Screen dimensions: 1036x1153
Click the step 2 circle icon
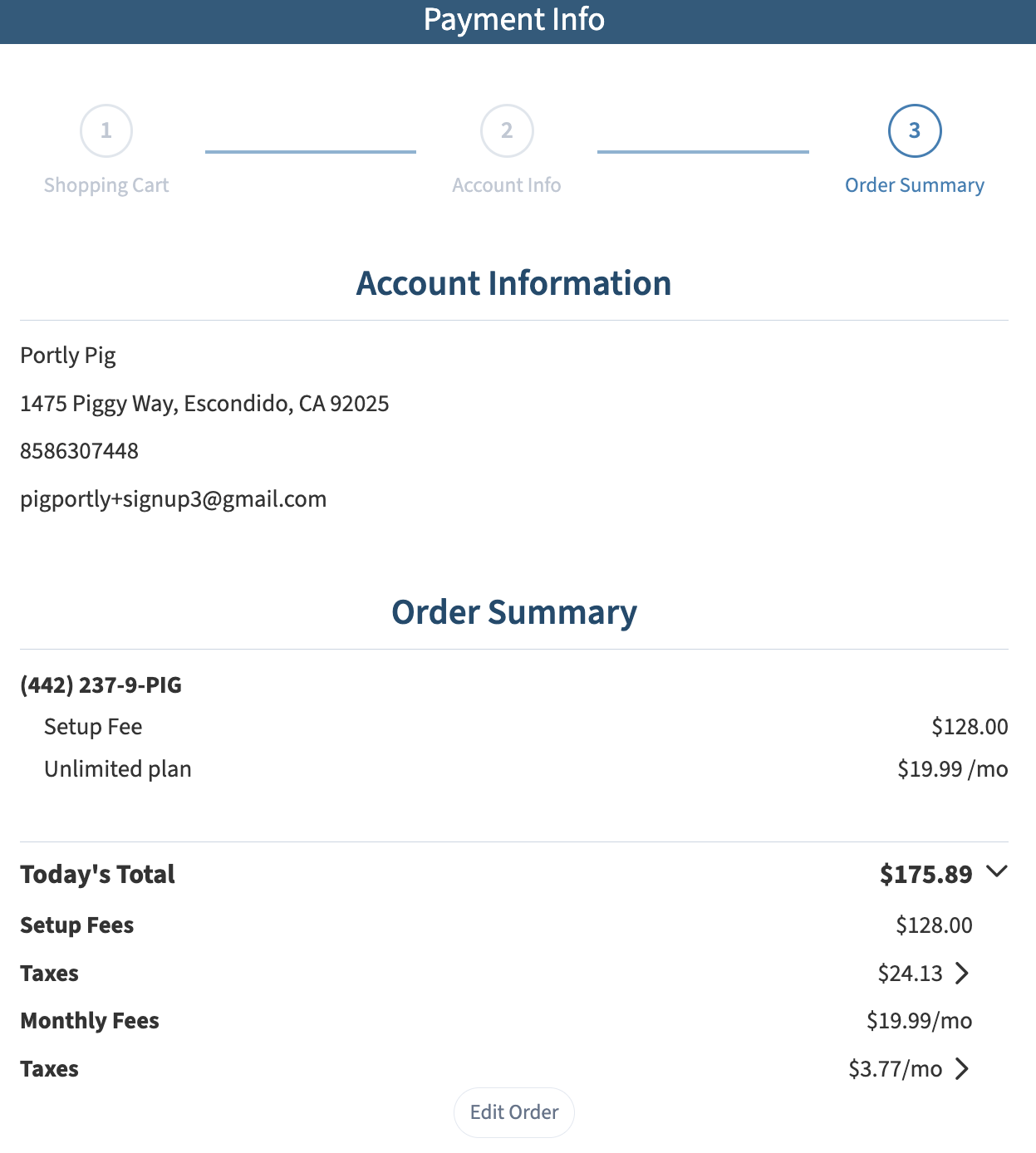coord(507,130)
